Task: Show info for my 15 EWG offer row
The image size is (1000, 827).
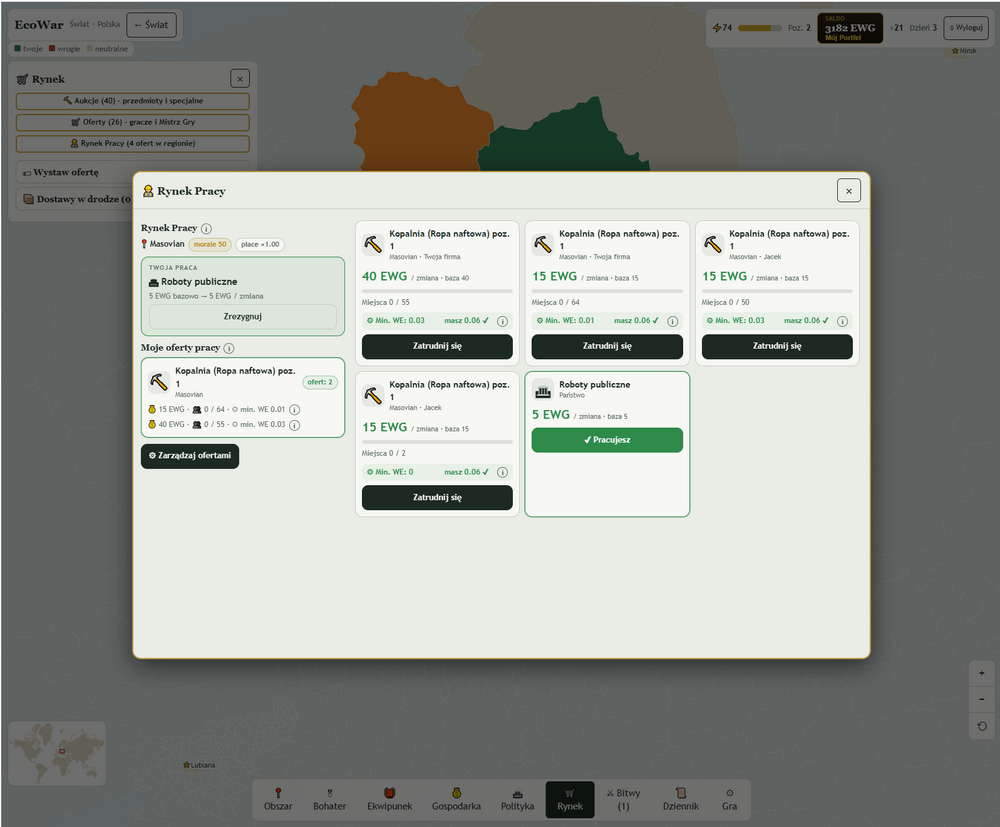Action: [x=295, y=410]
